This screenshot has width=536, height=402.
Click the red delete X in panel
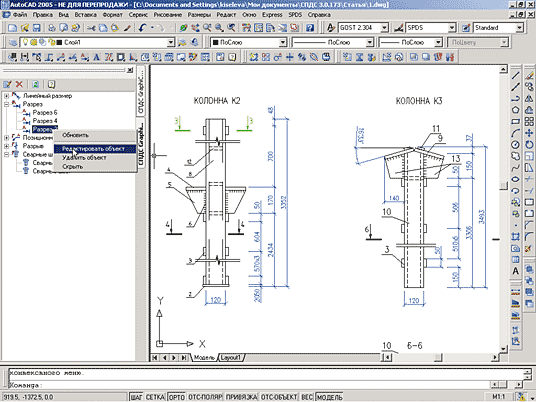tap(19, 84)
